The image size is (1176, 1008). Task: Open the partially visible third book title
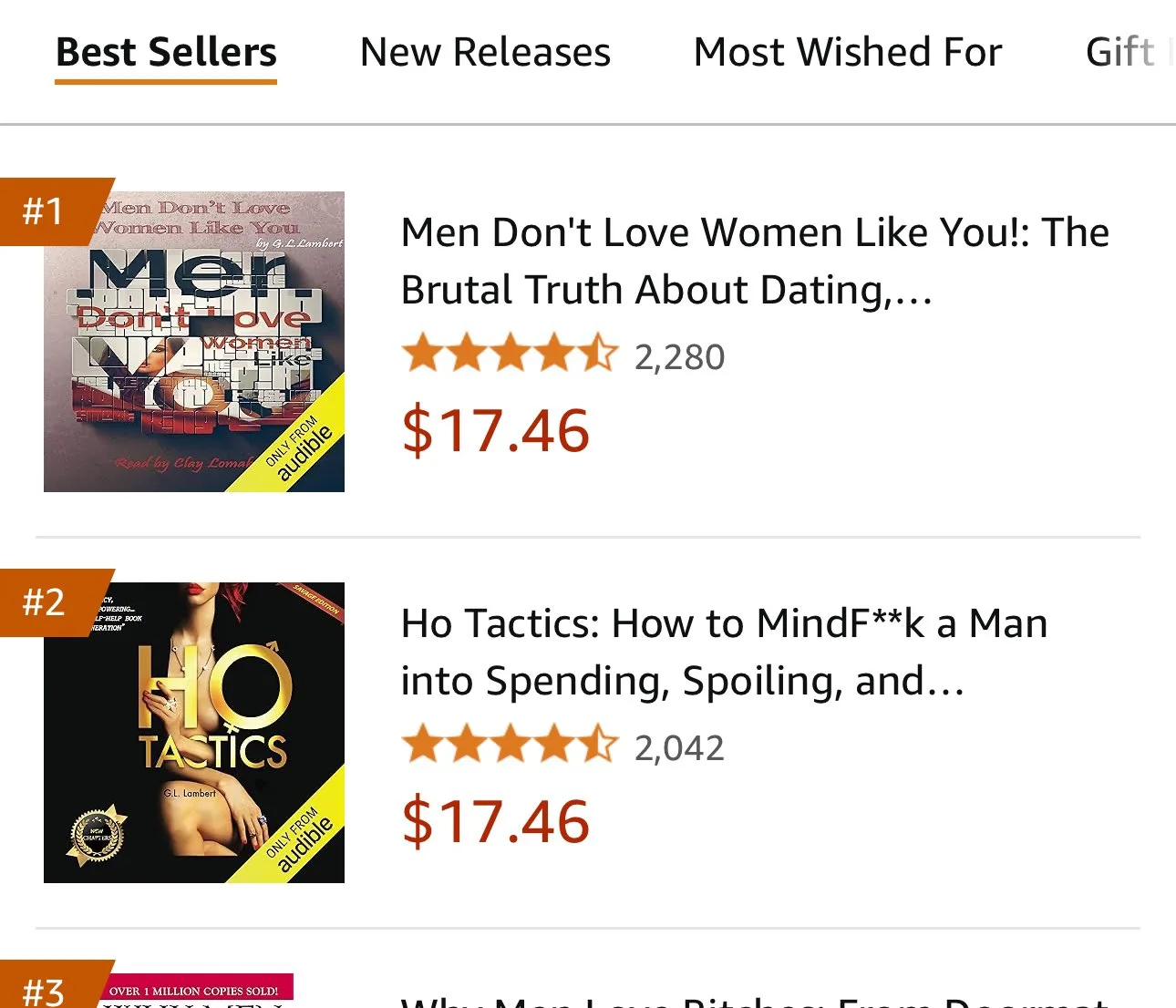755,1001
